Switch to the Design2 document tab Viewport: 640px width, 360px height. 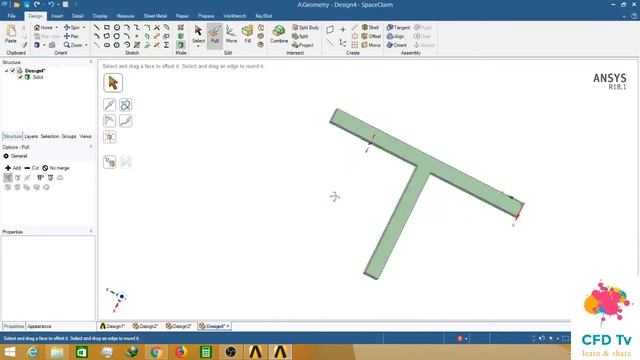tap(145, 326)
